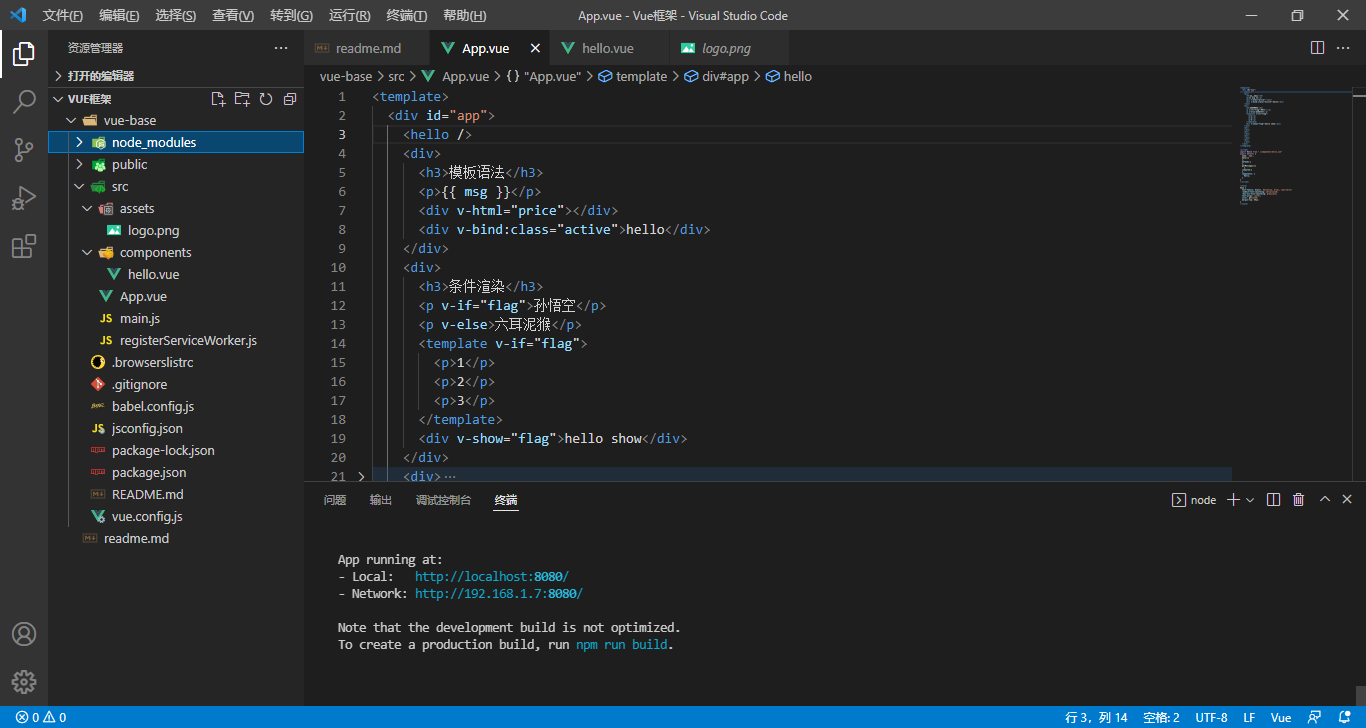Collapse the vue-base root folder
The image size is (1366, 728).
[x=71, y=120]
